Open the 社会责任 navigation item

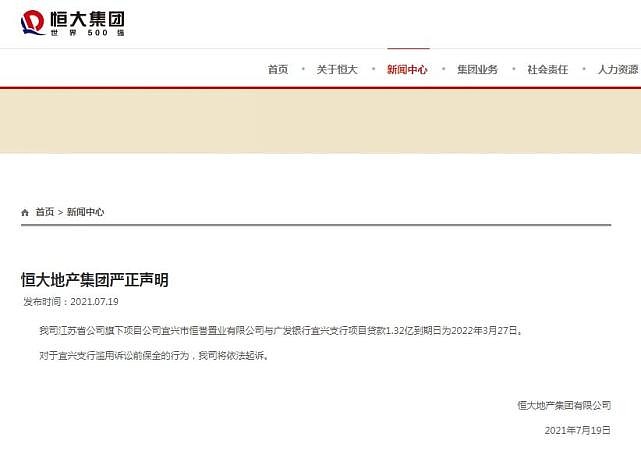[548, 70]
